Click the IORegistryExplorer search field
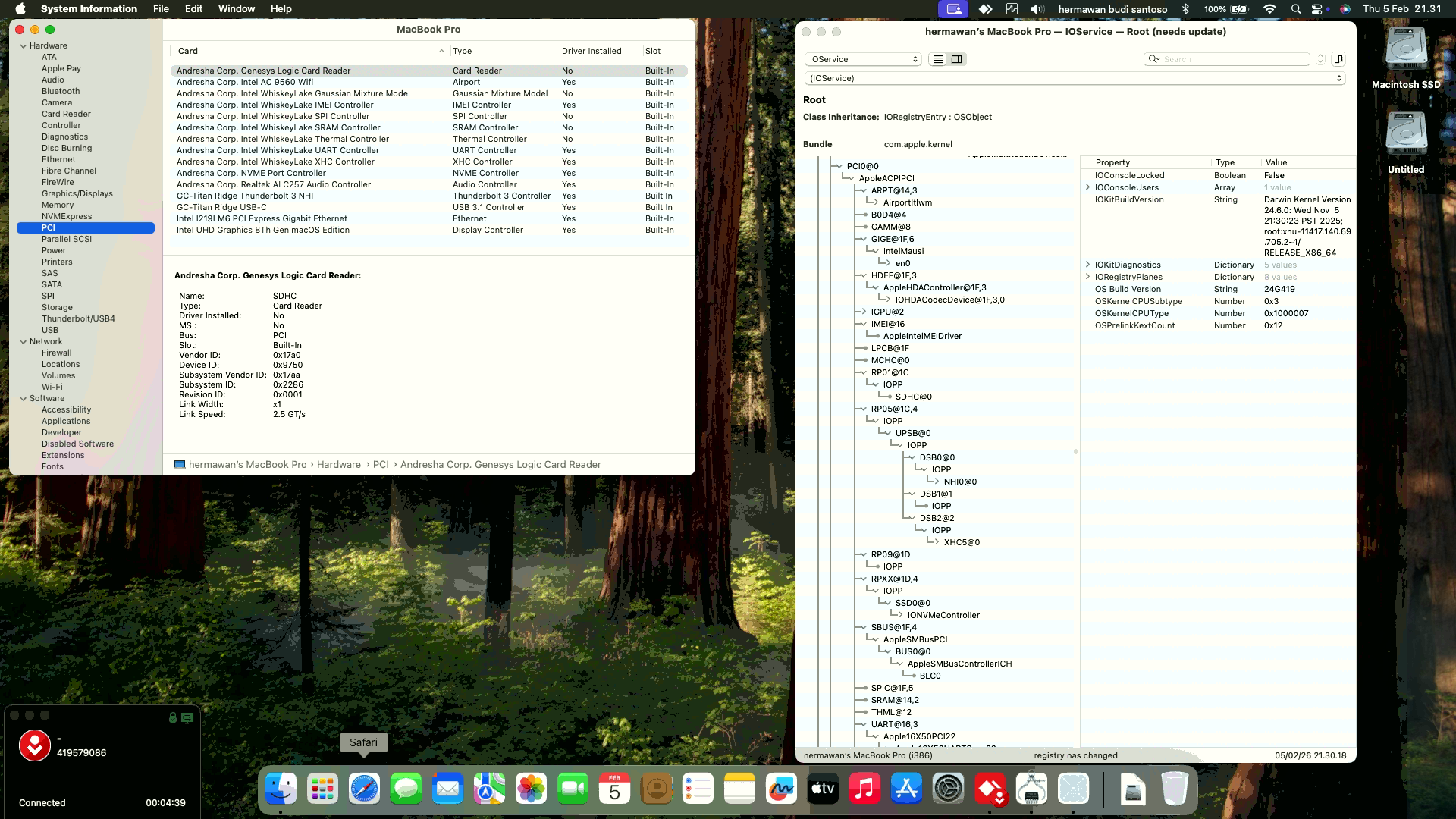 [1227, 59]
